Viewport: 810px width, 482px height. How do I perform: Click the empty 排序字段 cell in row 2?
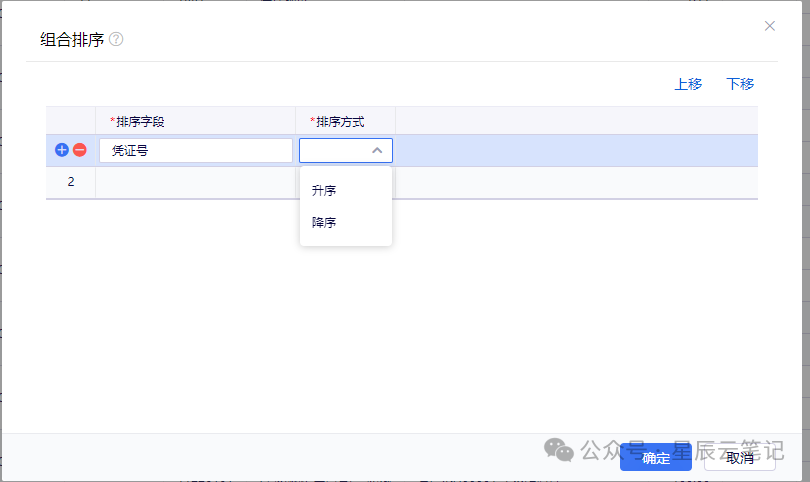[x=195, y=182]
